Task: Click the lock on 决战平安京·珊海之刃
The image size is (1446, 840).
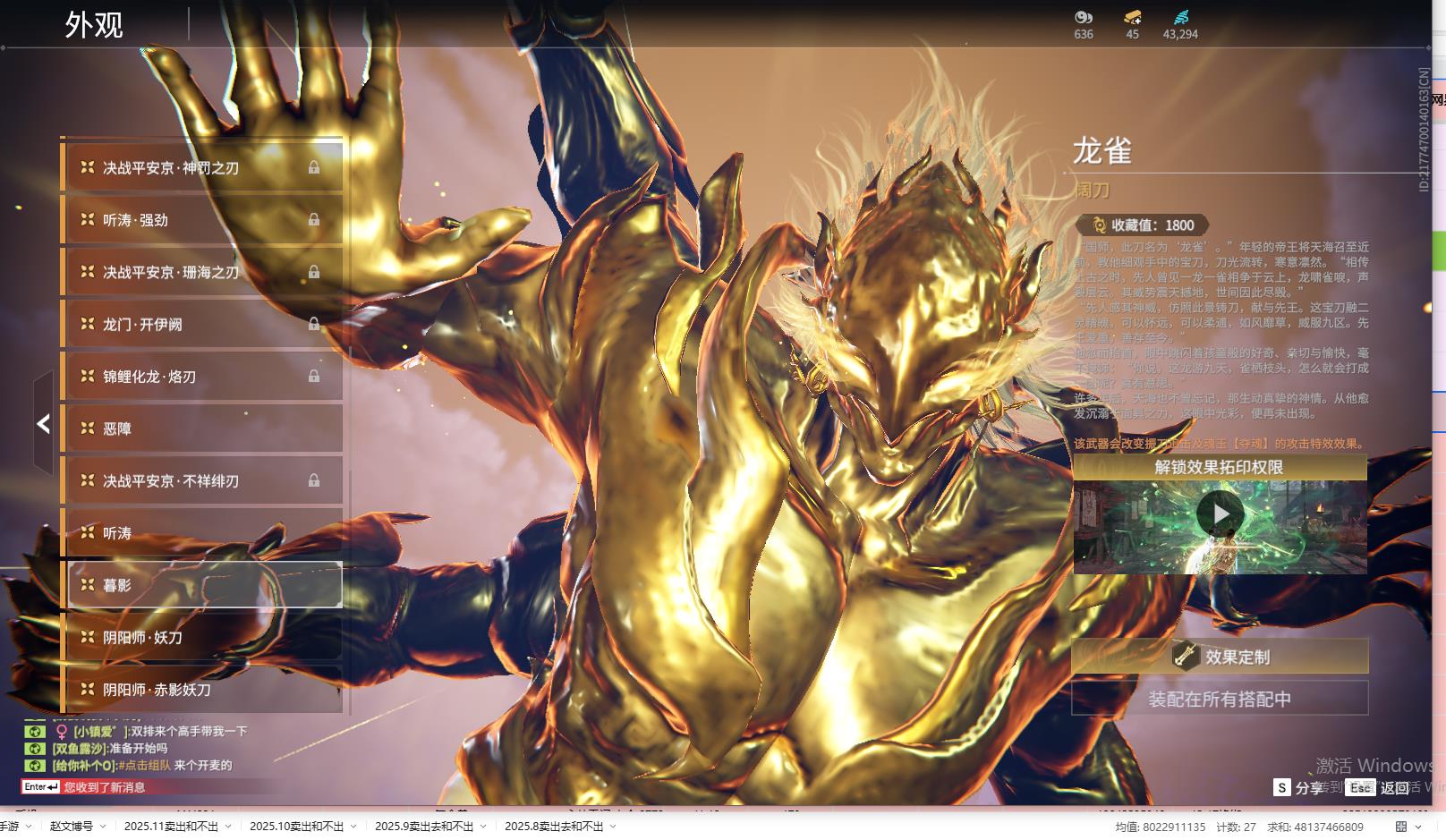Action: [x=314, y=271]
